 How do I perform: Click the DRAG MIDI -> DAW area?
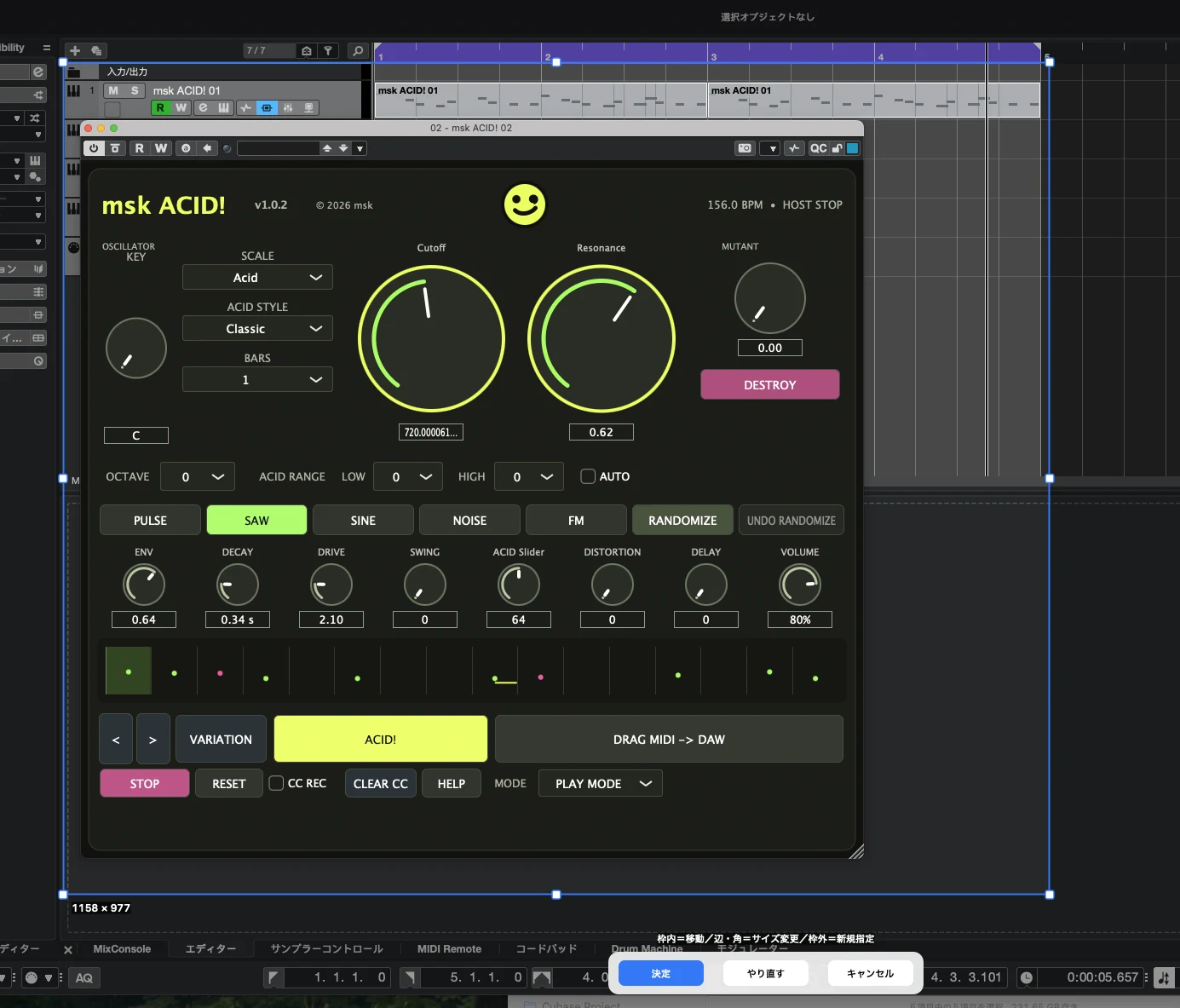[x=669, y=740]
